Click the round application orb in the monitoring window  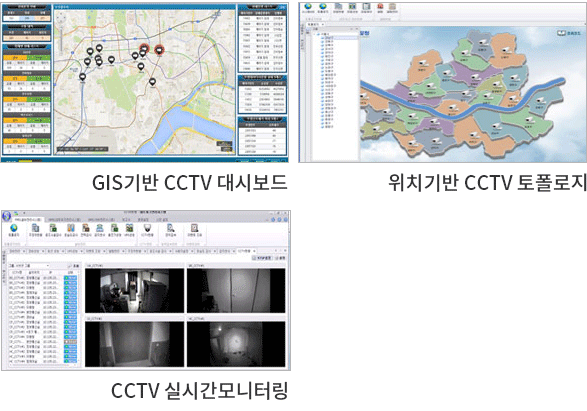coord(6,216)
